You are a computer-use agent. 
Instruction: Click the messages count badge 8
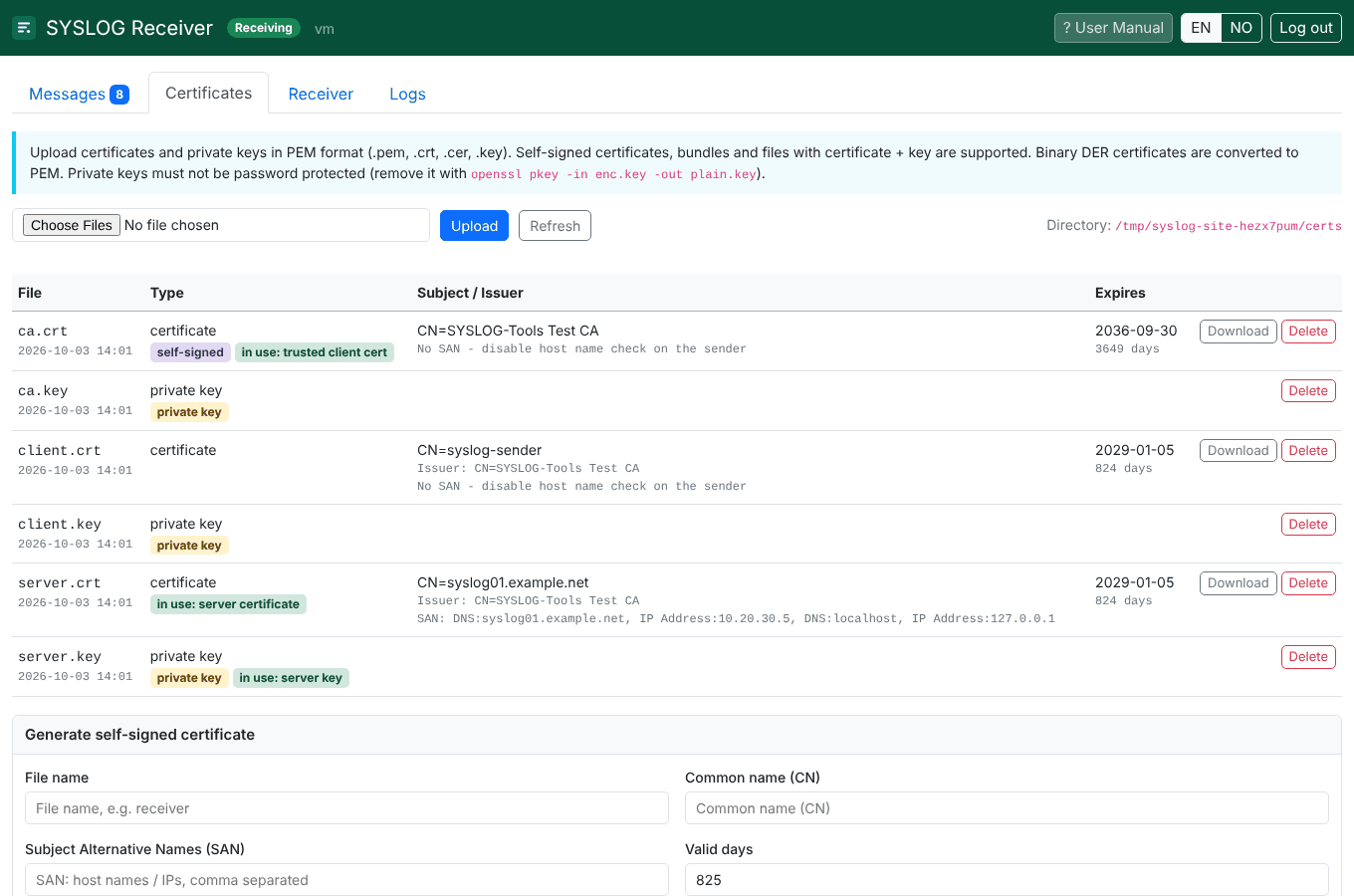coord(119,95)
